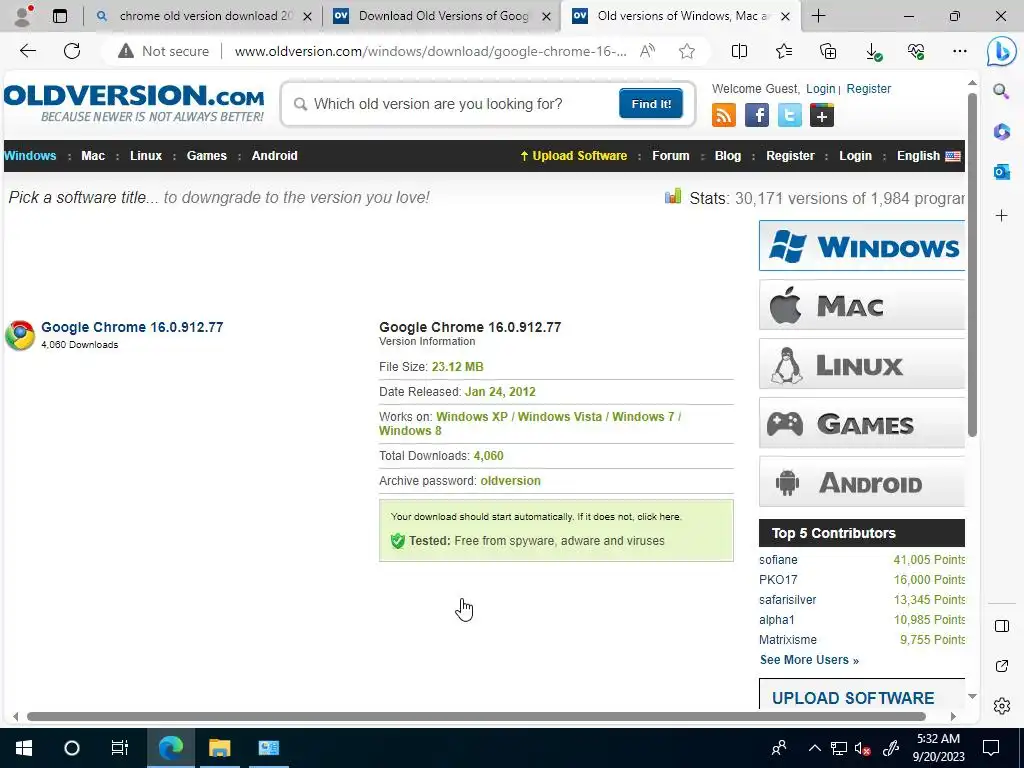Click the Find It! button
1024x768 pixels.
(650, 104)
